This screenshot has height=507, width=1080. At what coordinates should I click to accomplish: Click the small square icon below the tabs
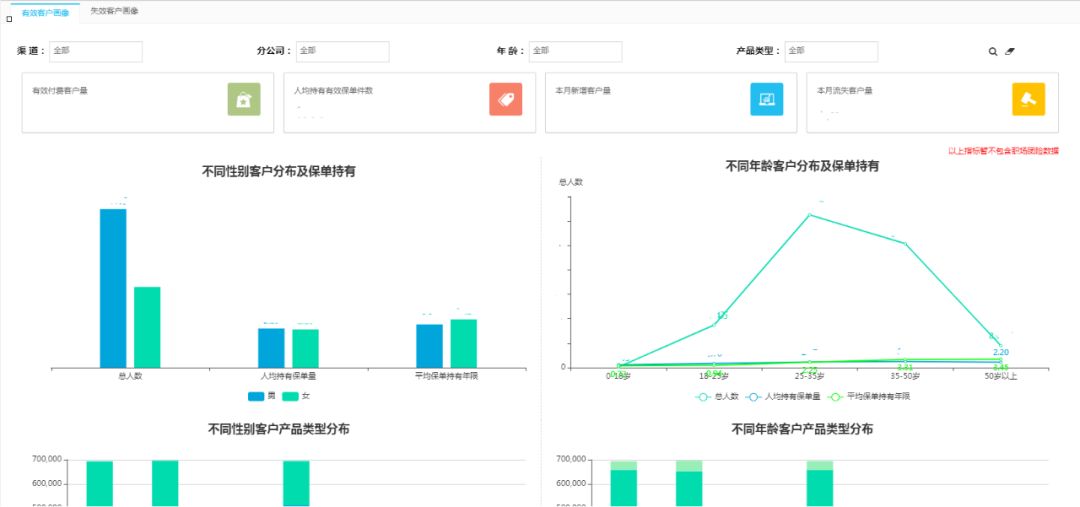[9, 19]
